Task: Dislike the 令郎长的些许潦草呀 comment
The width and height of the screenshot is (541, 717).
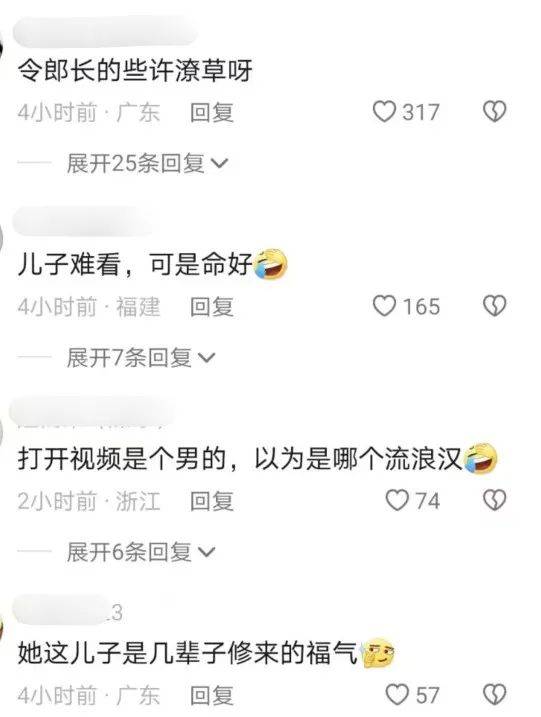Action: pos(495,112)
